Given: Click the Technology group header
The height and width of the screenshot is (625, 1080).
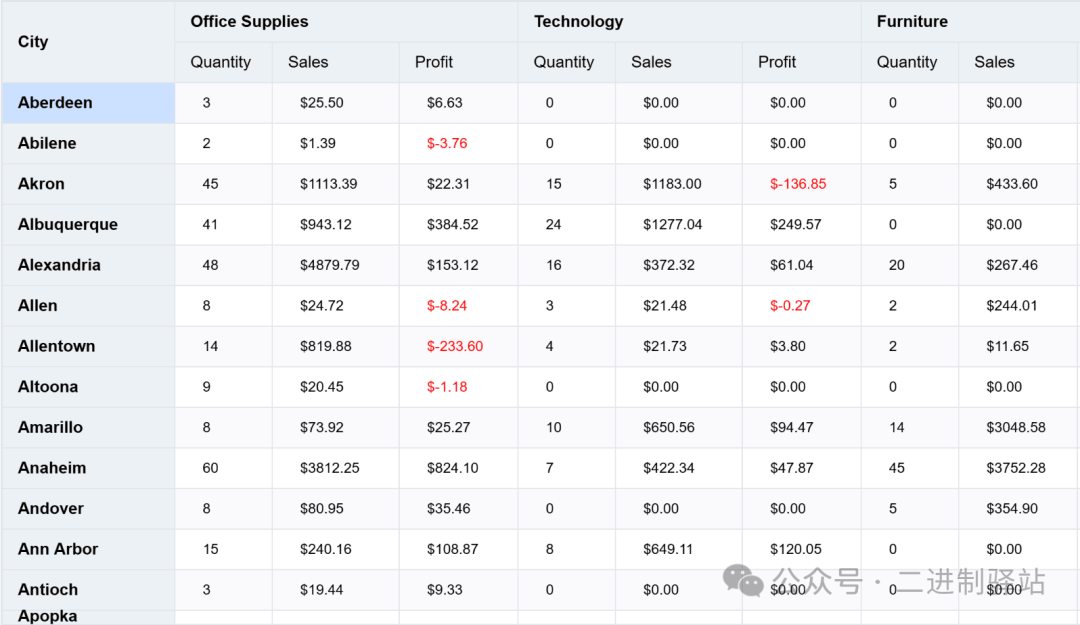Looking at the screenshot, I should (x=578, y=21).
